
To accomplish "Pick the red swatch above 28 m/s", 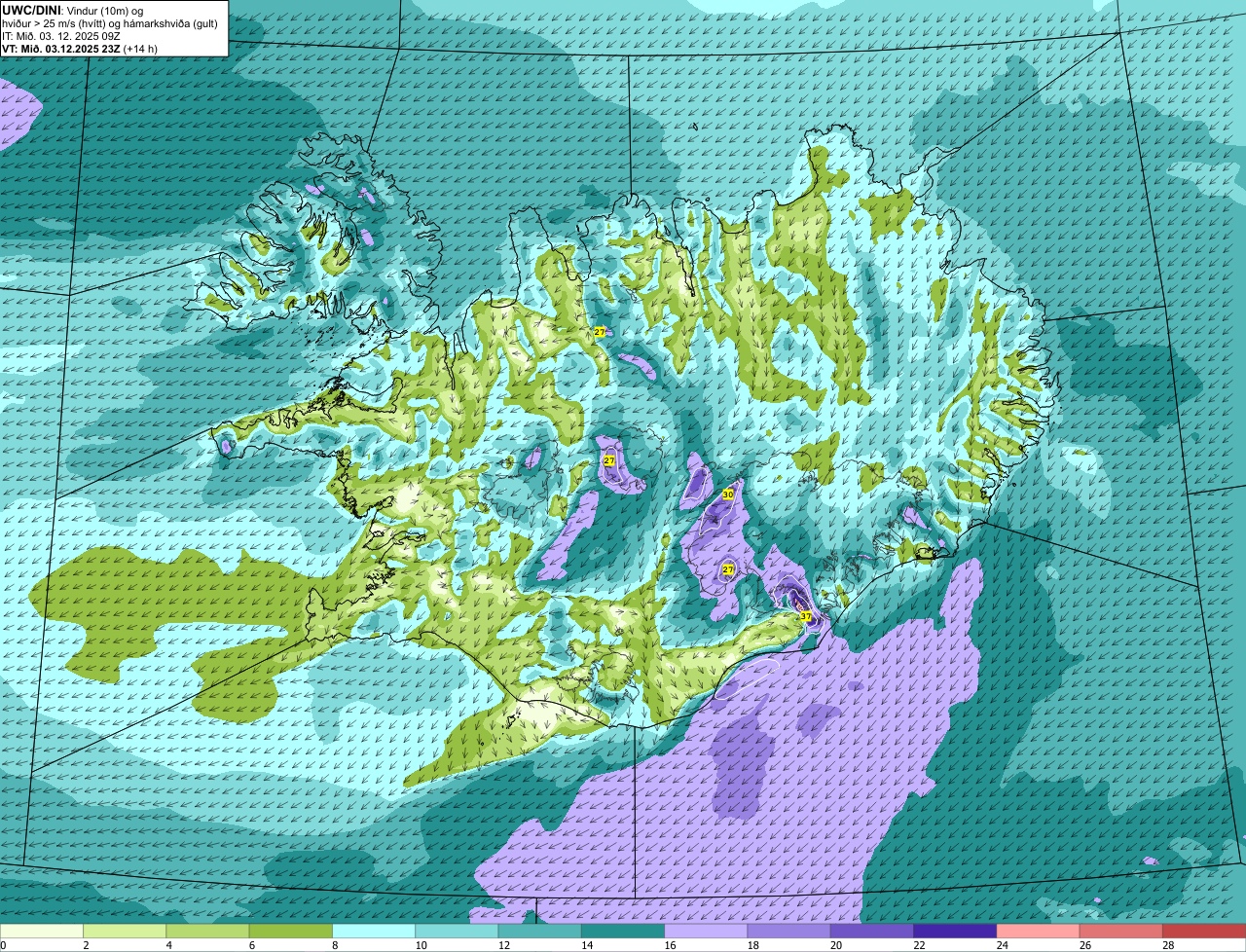I will (x=1204, y=932).
